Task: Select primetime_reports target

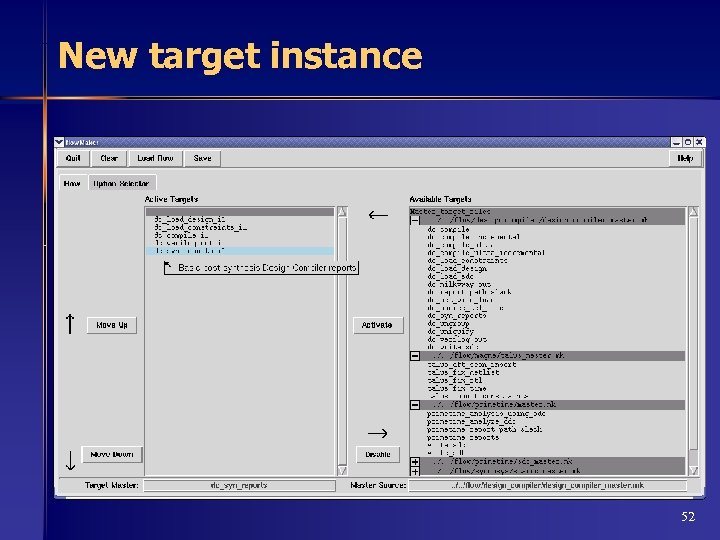Action: tap(463, 438)
